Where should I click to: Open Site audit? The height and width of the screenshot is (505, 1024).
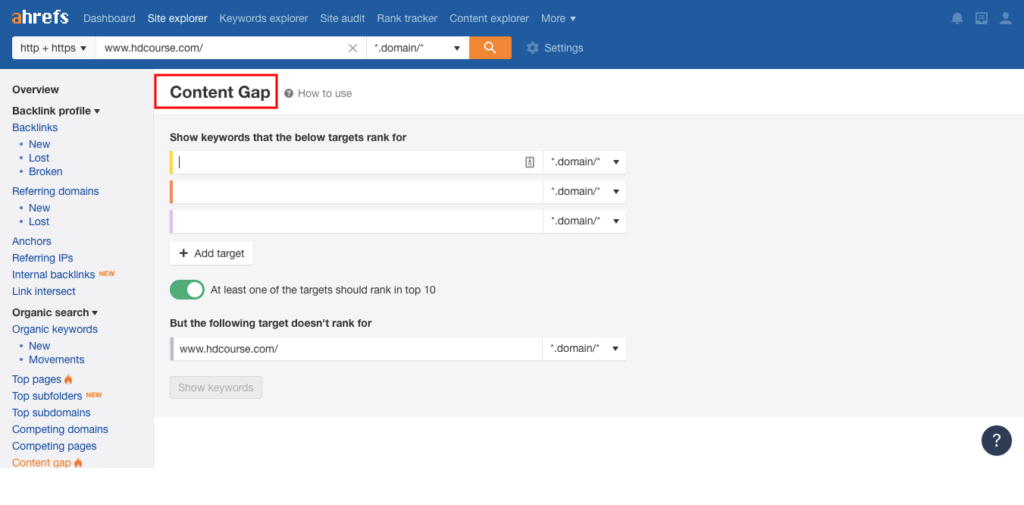click(342, 18)
